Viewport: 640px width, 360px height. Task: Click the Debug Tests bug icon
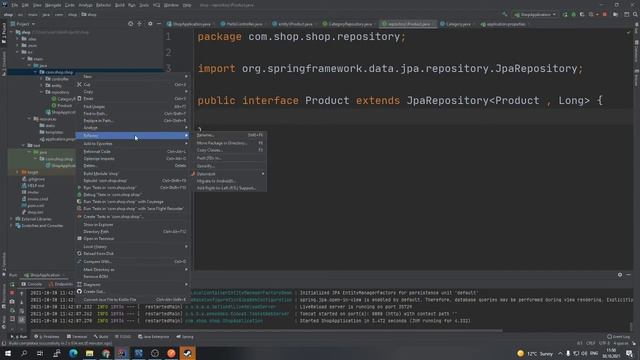coord(79,195)
